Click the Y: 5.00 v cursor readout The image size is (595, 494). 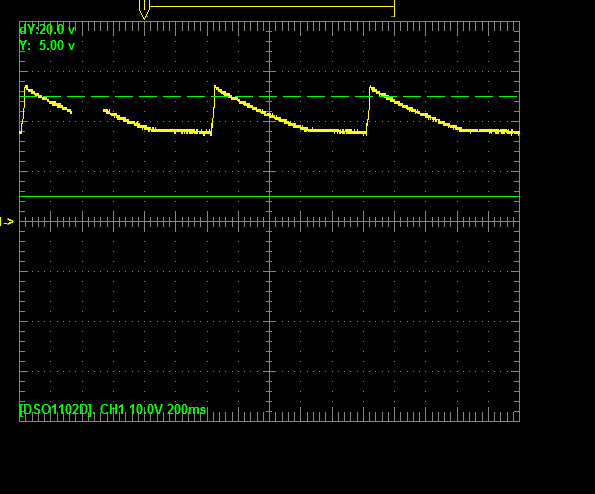tap(47, 46)
